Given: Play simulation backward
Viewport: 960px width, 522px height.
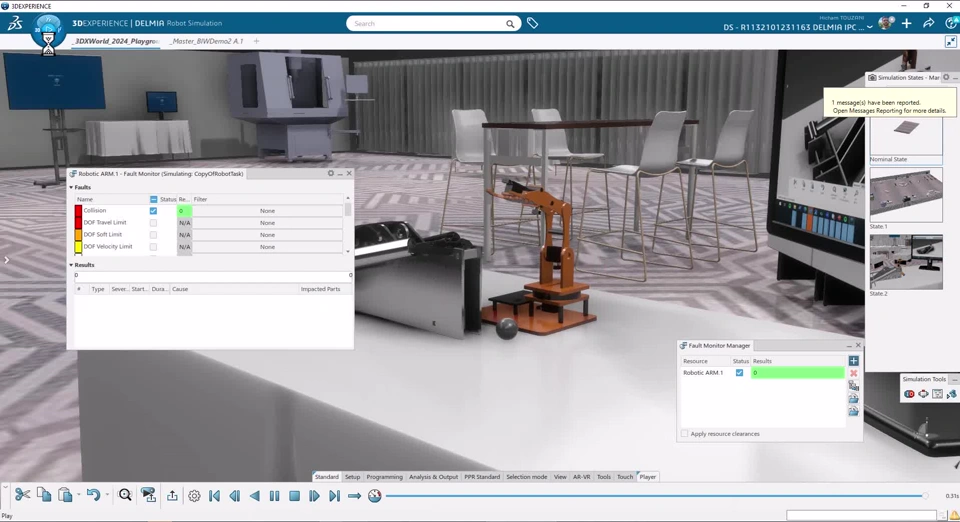Looking at the screenshot, I should point(255,496).
